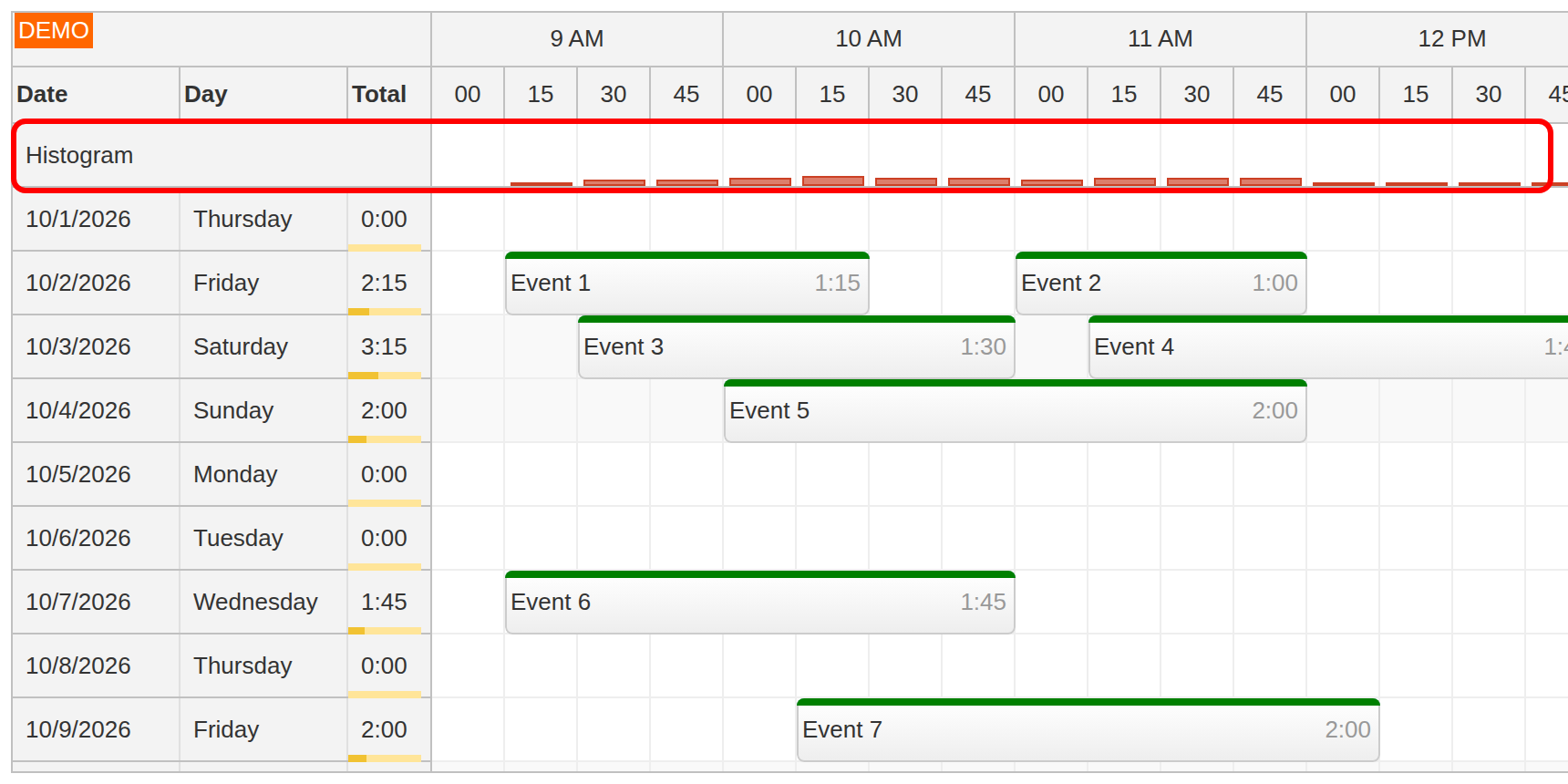Select the 9 AM hour header
Screen dimensions: 1568x784
[x=577, y=39]
